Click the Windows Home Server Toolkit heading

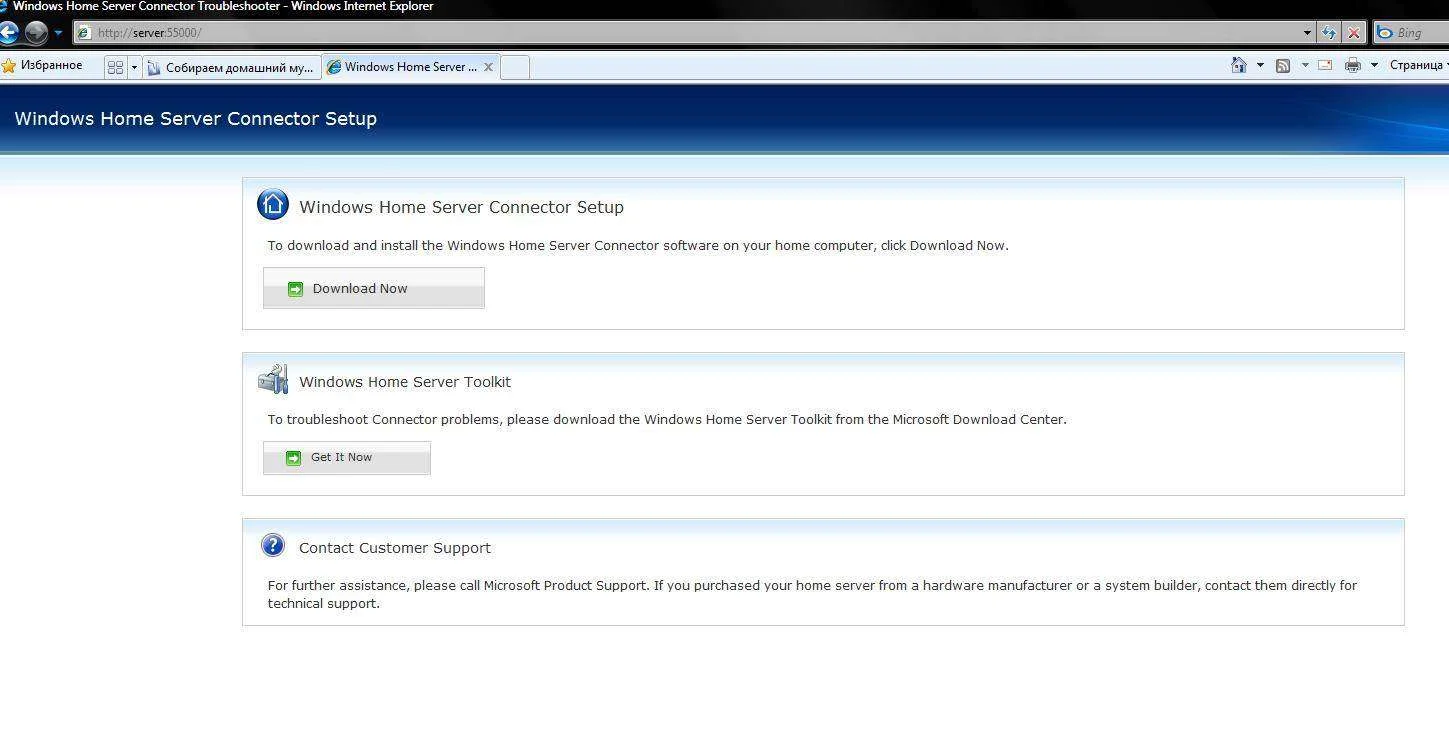pyautogui.click(x=405, y=382)
